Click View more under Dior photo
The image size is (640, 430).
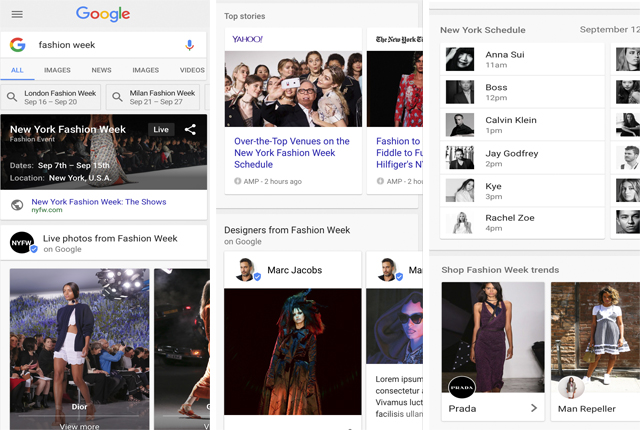point(80,426)
